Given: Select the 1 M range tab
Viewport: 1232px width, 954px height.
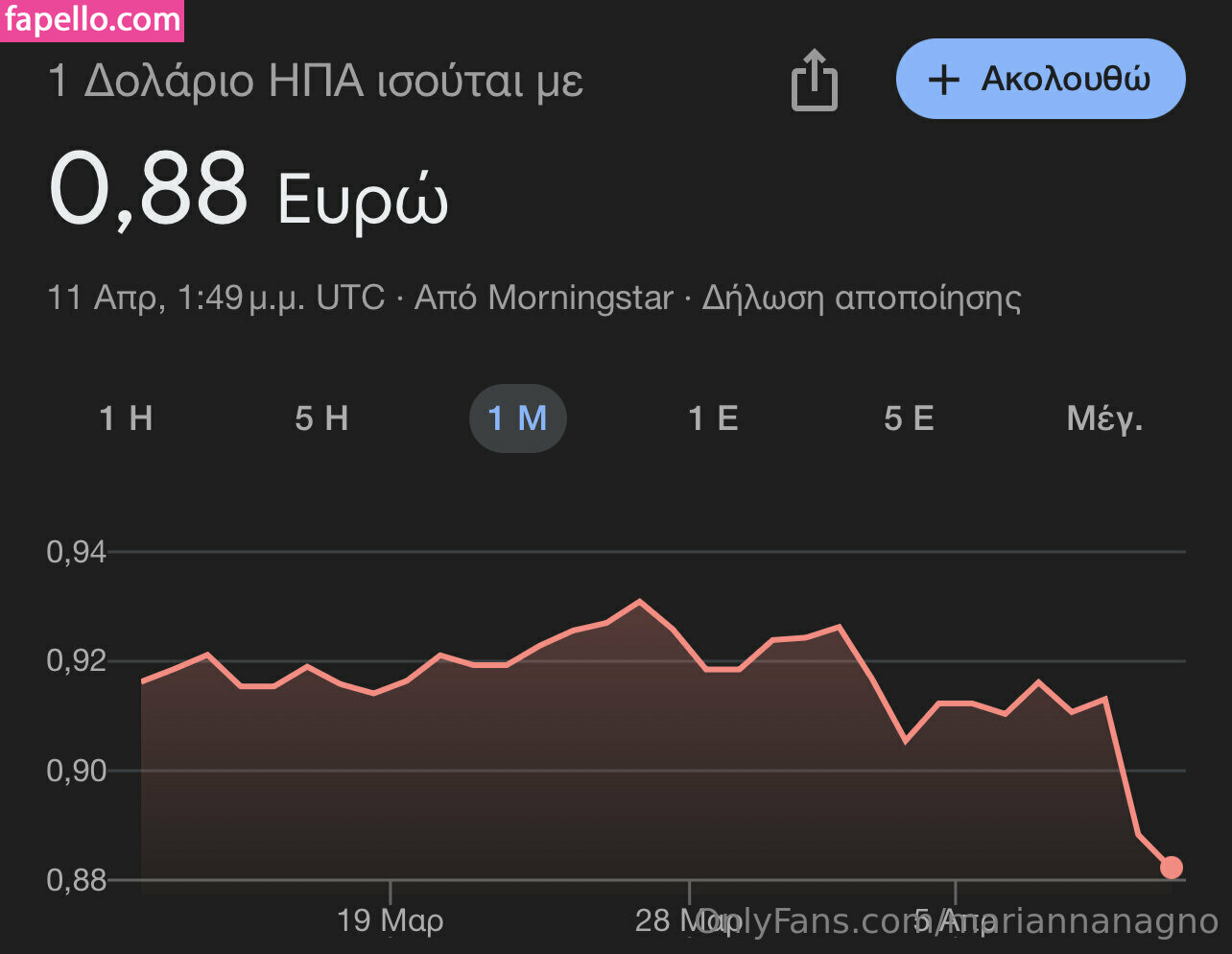Looking at the screenshot, I should point(517,418).
